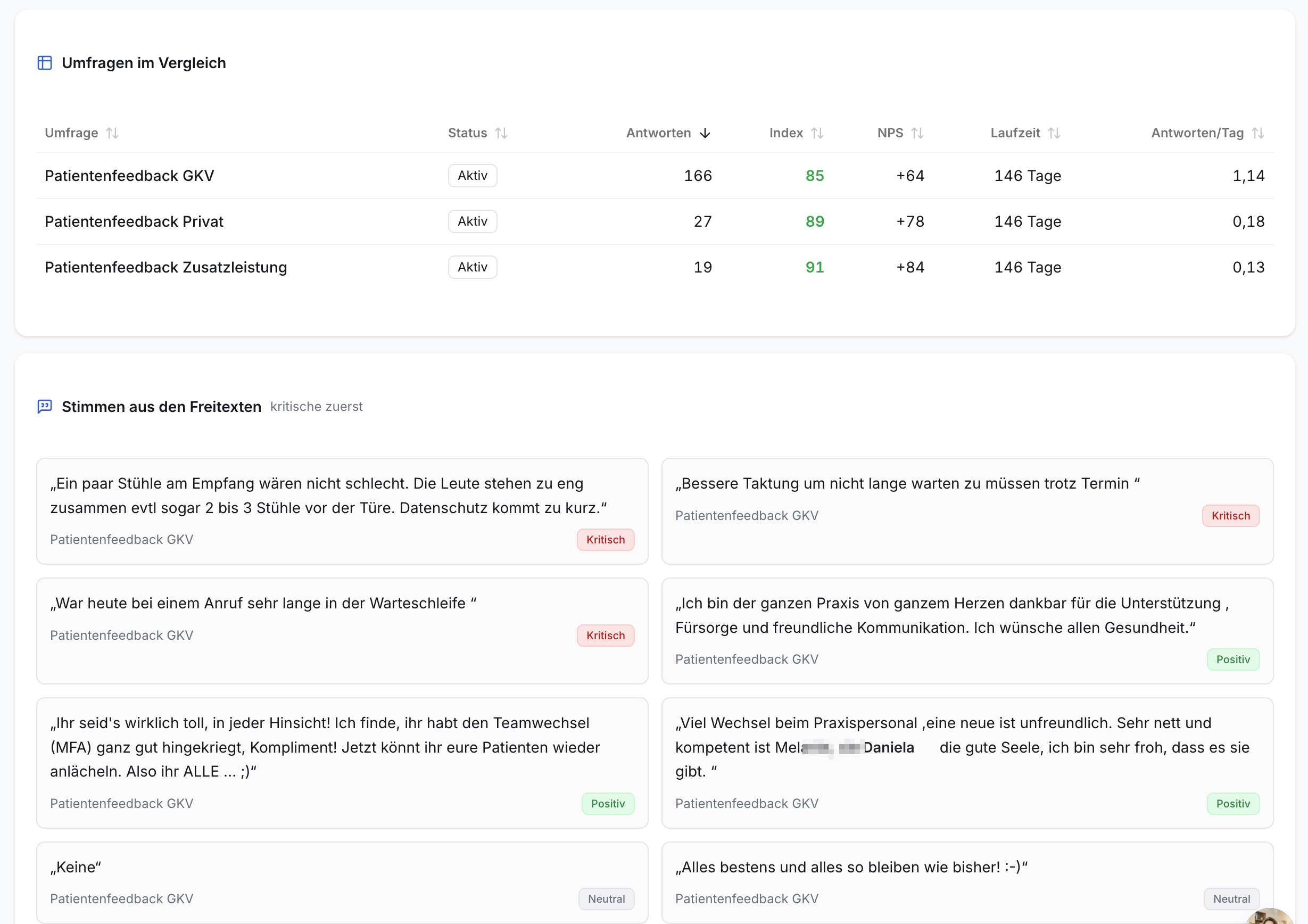Viewport: 1308px width, 924px height.
Task: Select the NPS value +64
Action: pyautogui.click(x=910, y=176)
